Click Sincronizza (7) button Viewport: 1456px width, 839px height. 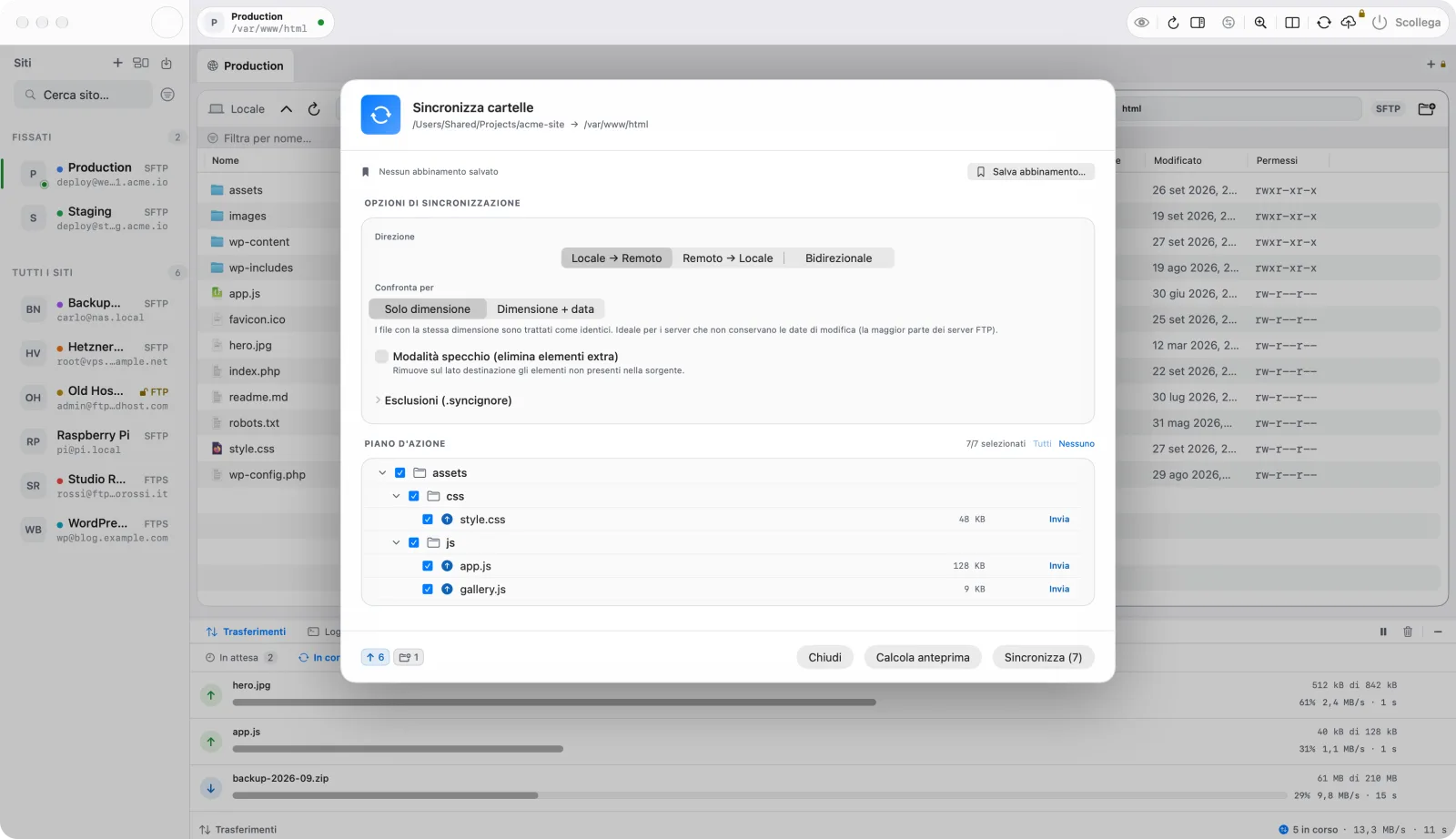1043,657
